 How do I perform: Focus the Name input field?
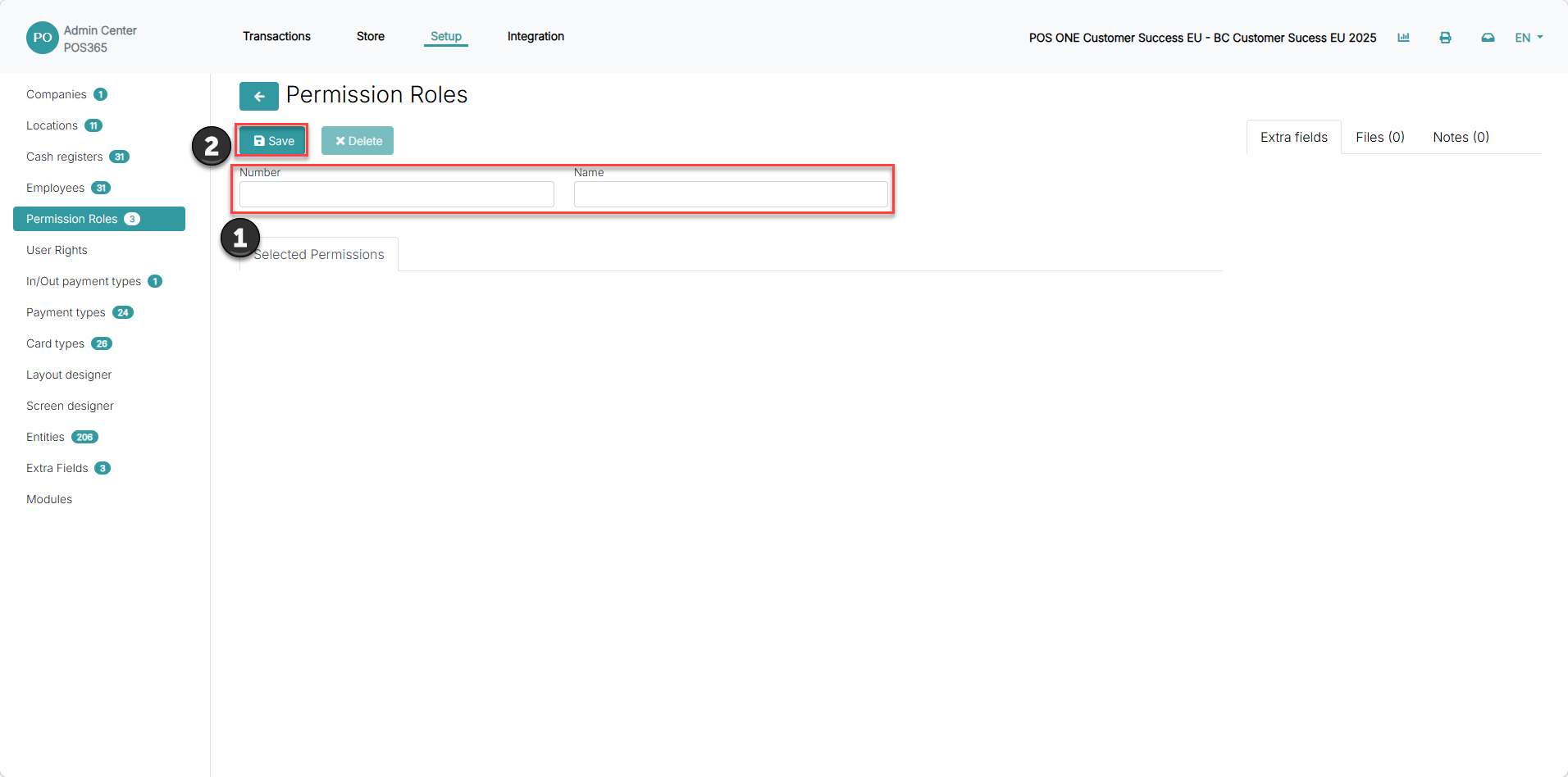point(731,194)
